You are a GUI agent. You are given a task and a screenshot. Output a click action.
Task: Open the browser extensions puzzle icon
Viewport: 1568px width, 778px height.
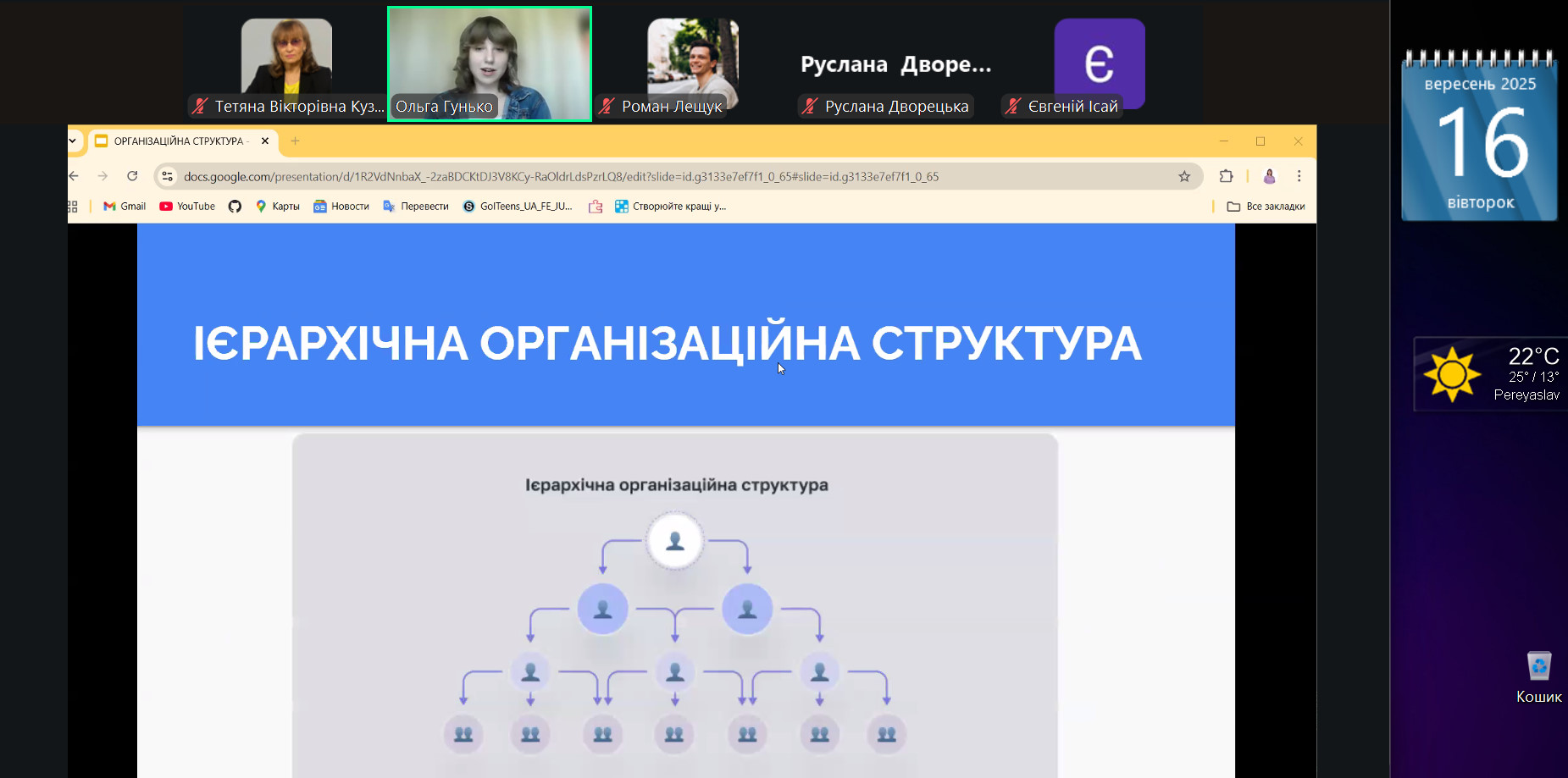1226,176
